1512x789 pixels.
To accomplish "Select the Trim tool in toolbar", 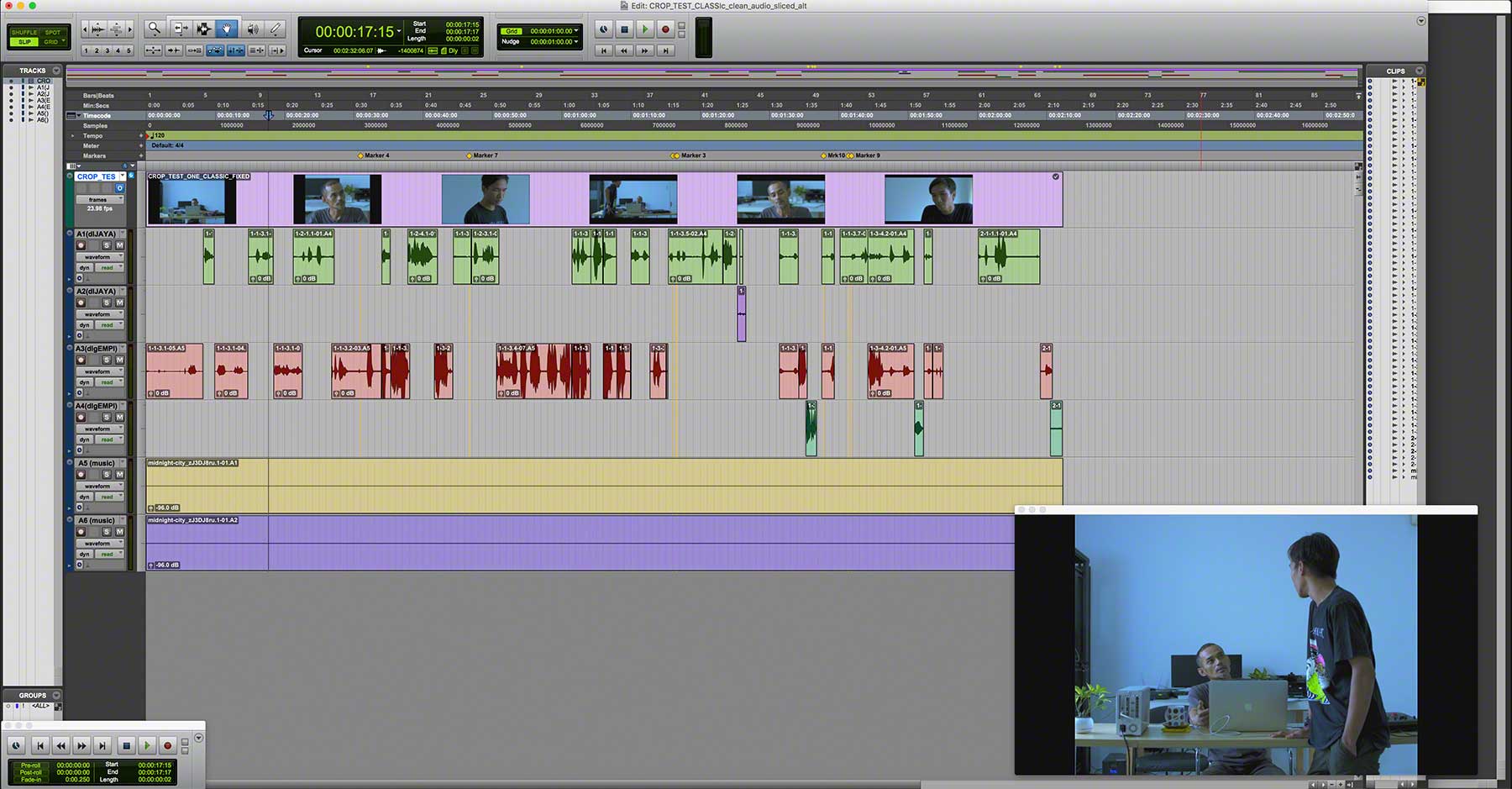I will pos(181,29).
